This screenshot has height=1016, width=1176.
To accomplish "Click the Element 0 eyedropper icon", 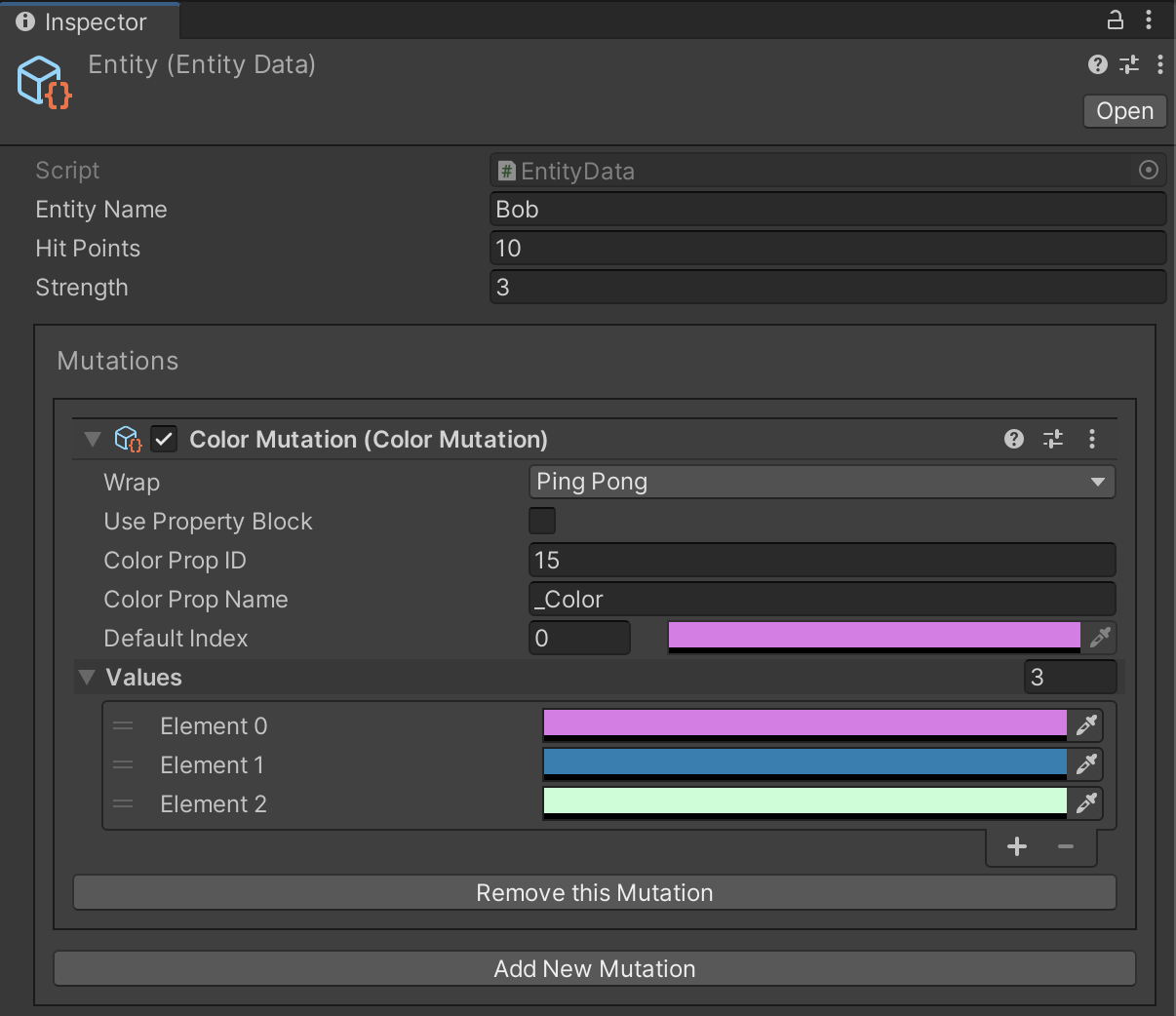I will point(1086,724).
